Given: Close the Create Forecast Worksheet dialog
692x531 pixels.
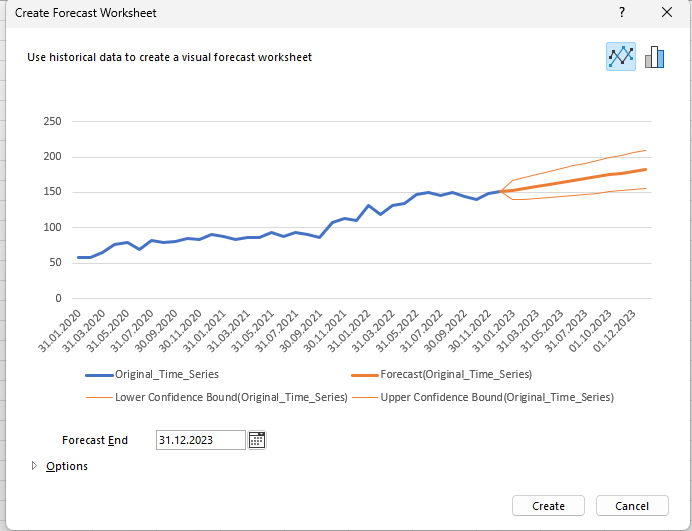Looking at the screenshot, I should click(x=667, y=12).
